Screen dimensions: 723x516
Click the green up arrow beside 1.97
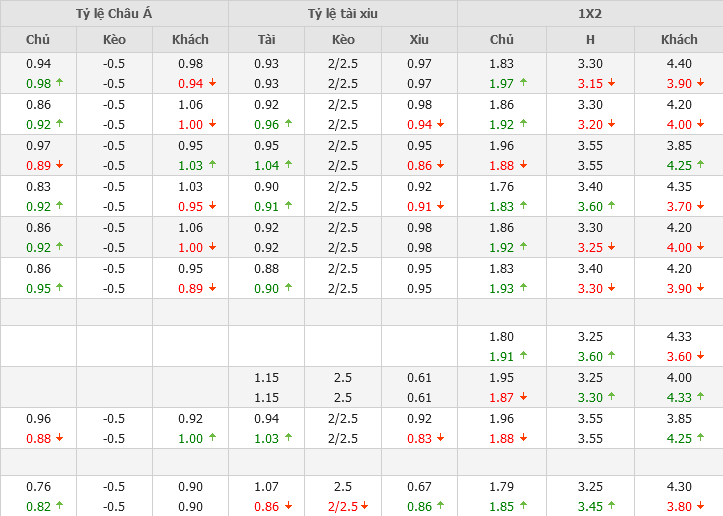point(522,83)
